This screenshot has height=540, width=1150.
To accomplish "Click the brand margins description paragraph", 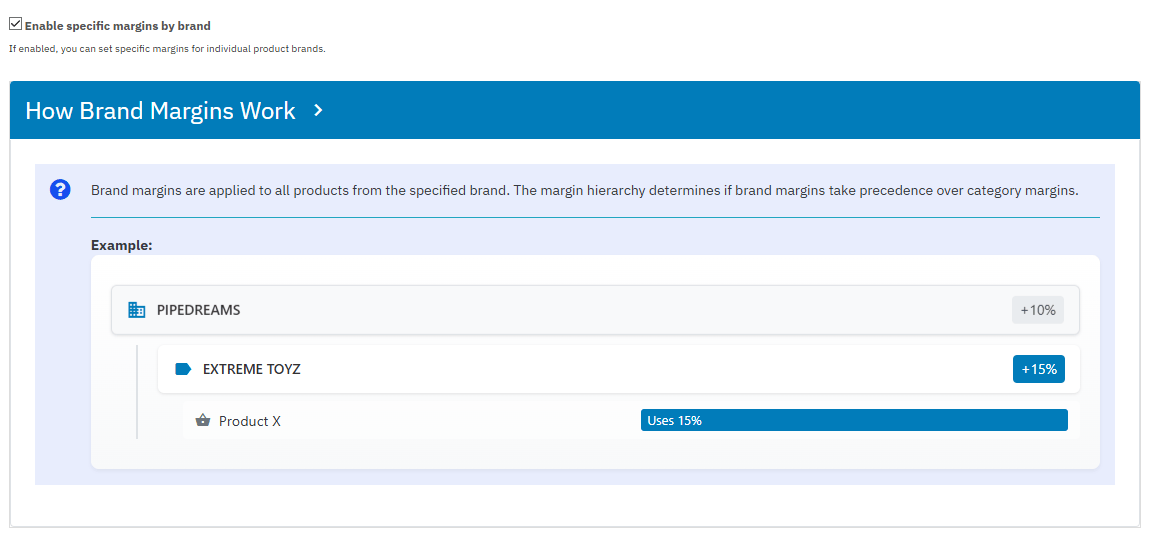I will coord(584,190).
